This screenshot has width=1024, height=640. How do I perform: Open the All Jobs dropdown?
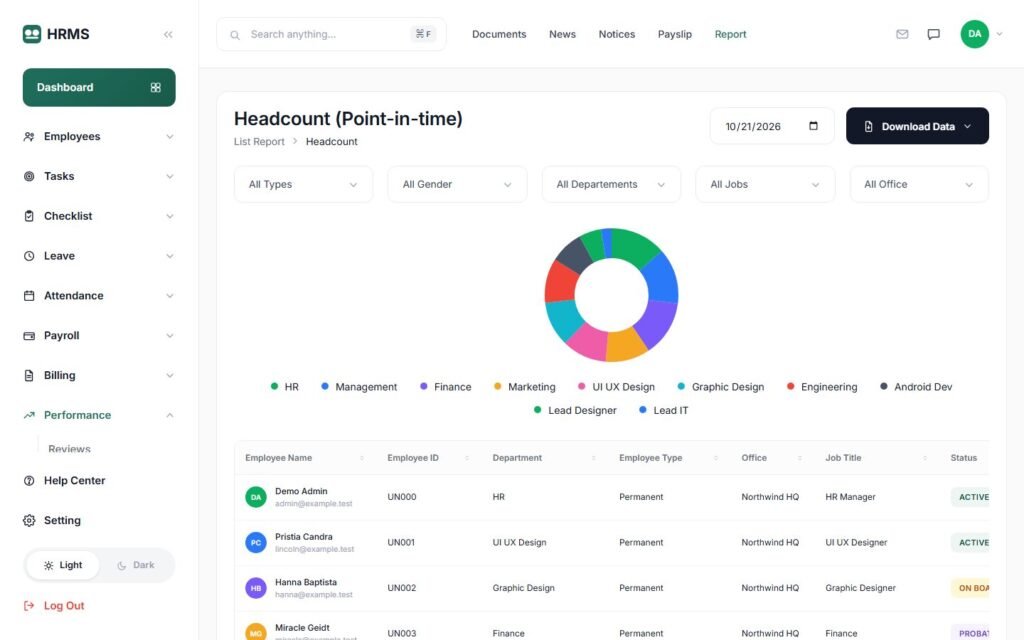tap(765, 185)
